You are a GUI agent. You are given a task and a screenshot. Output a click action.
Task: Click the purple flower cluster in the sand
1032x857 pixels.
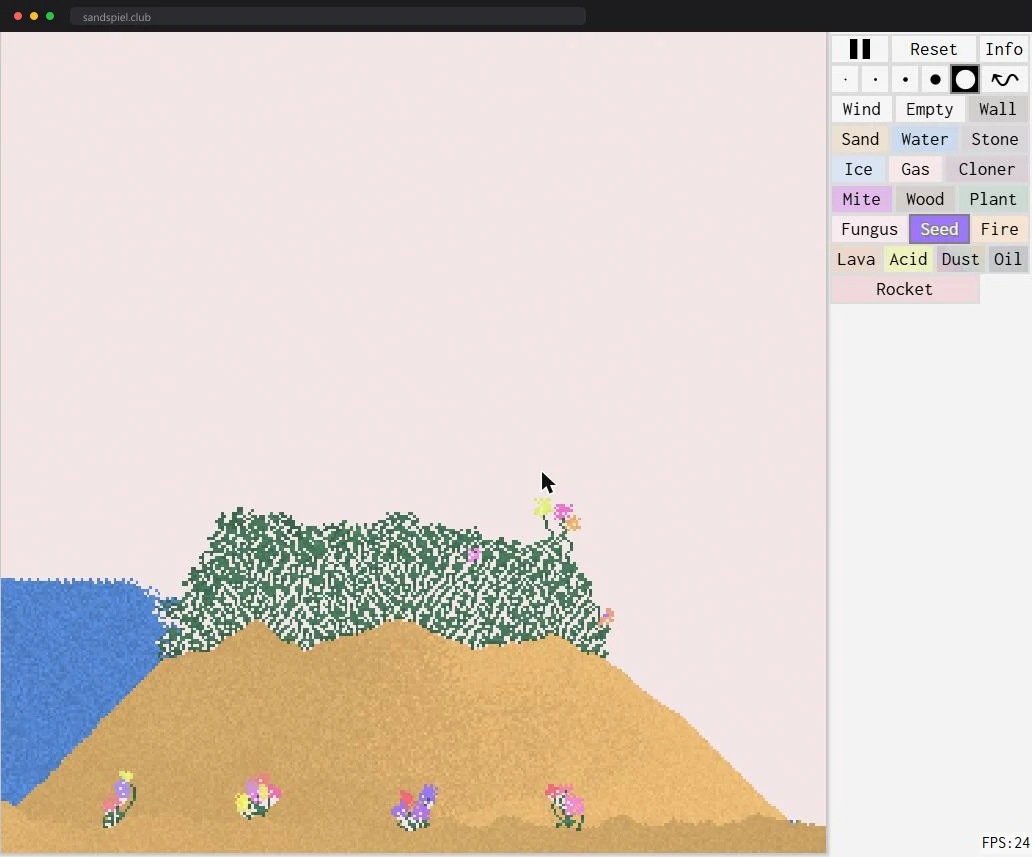[415, 807]
